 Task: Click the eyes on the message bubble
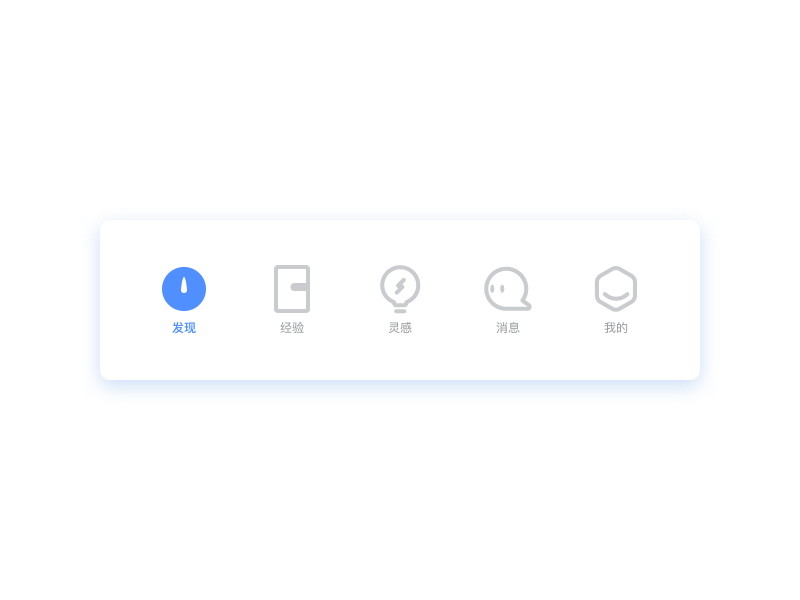coord(496,289)
